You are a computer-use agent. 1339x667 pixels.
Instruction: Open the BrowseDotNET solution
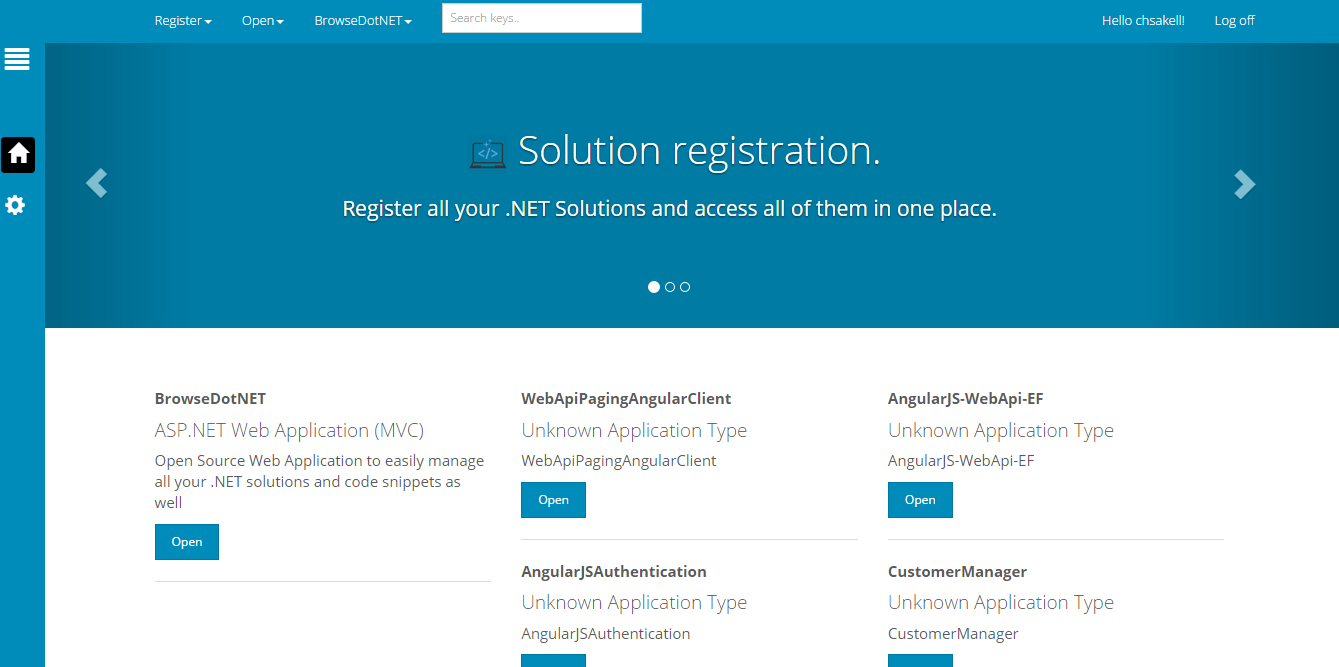(x=186, y=542)
